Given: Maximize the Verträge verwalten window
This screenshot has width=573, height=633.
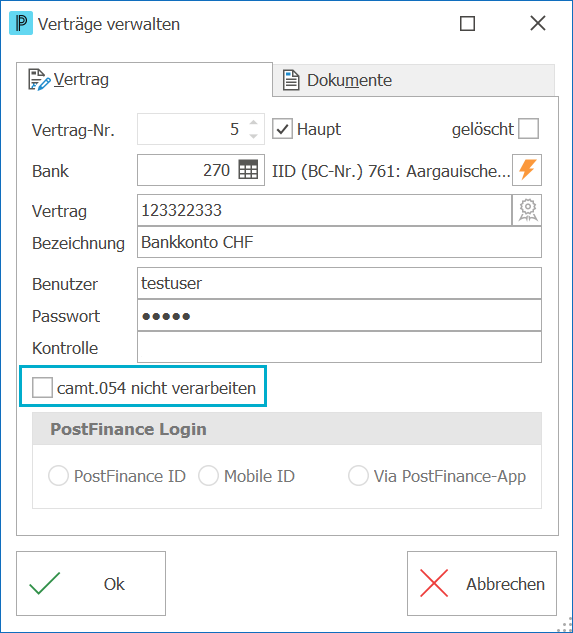Looking at the screenshot, I should [x=467, y=23].
